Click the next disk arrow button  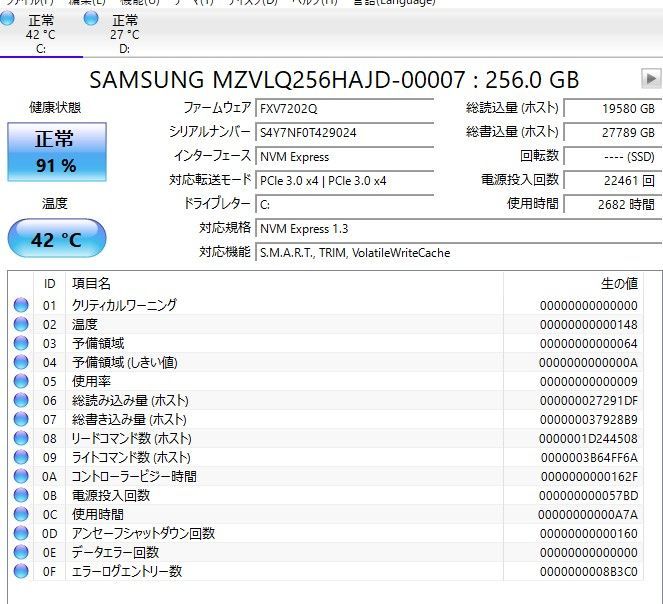tap(650, 79)
